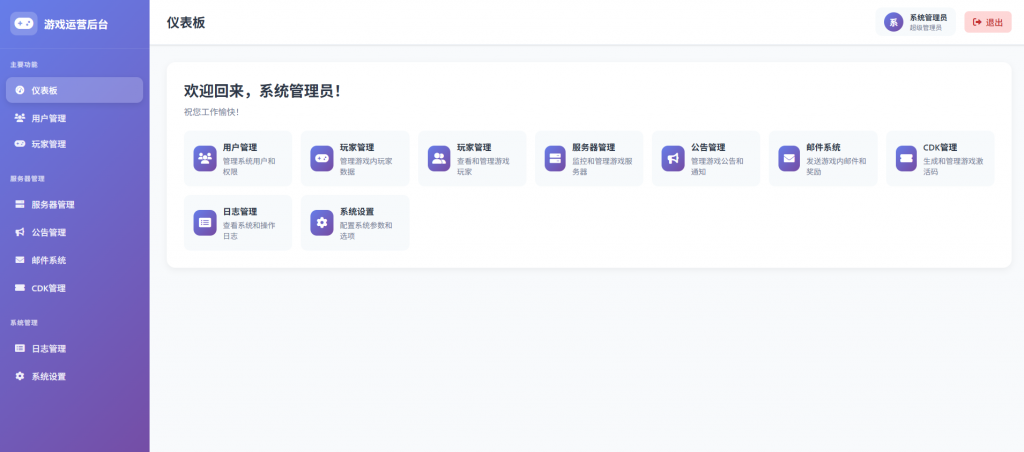Screen dimensions: 1024x452
Task: Click the round 系 avatar in the header
Action: tap(893, 22)
